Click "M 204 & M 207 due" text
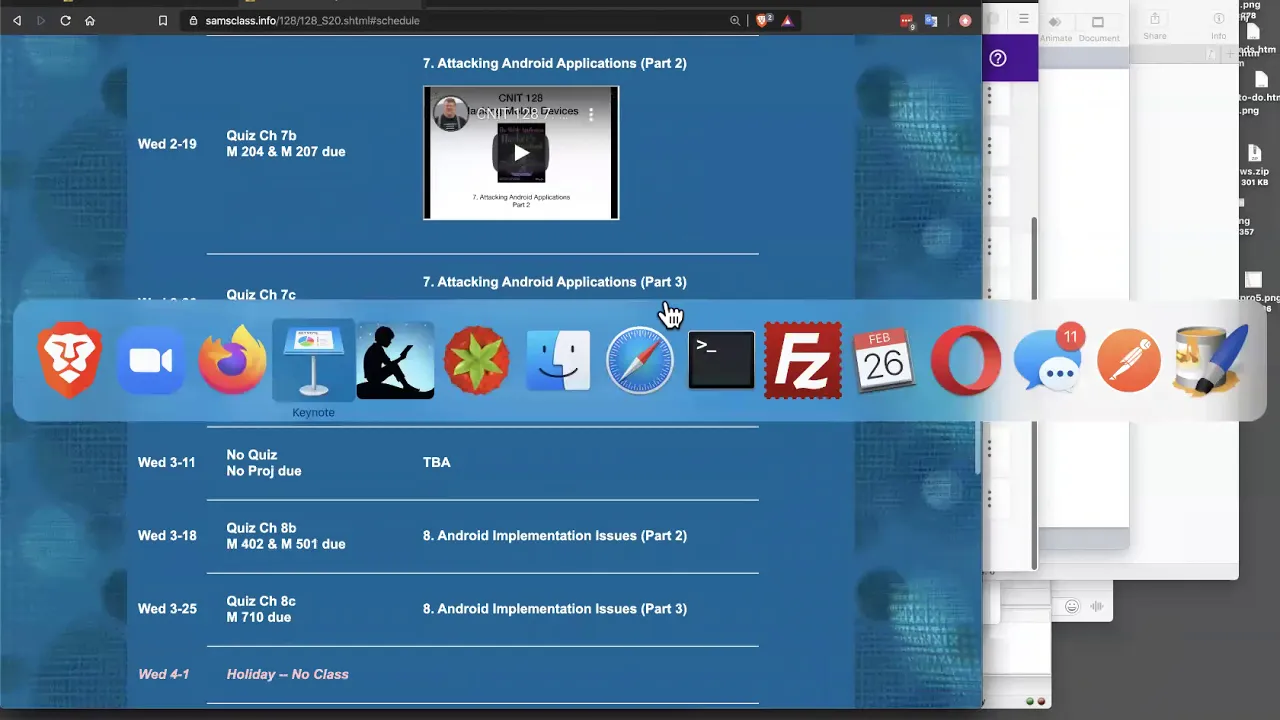Image resolution: width=1280 pixels, height=720 pixels. (286, 152)
